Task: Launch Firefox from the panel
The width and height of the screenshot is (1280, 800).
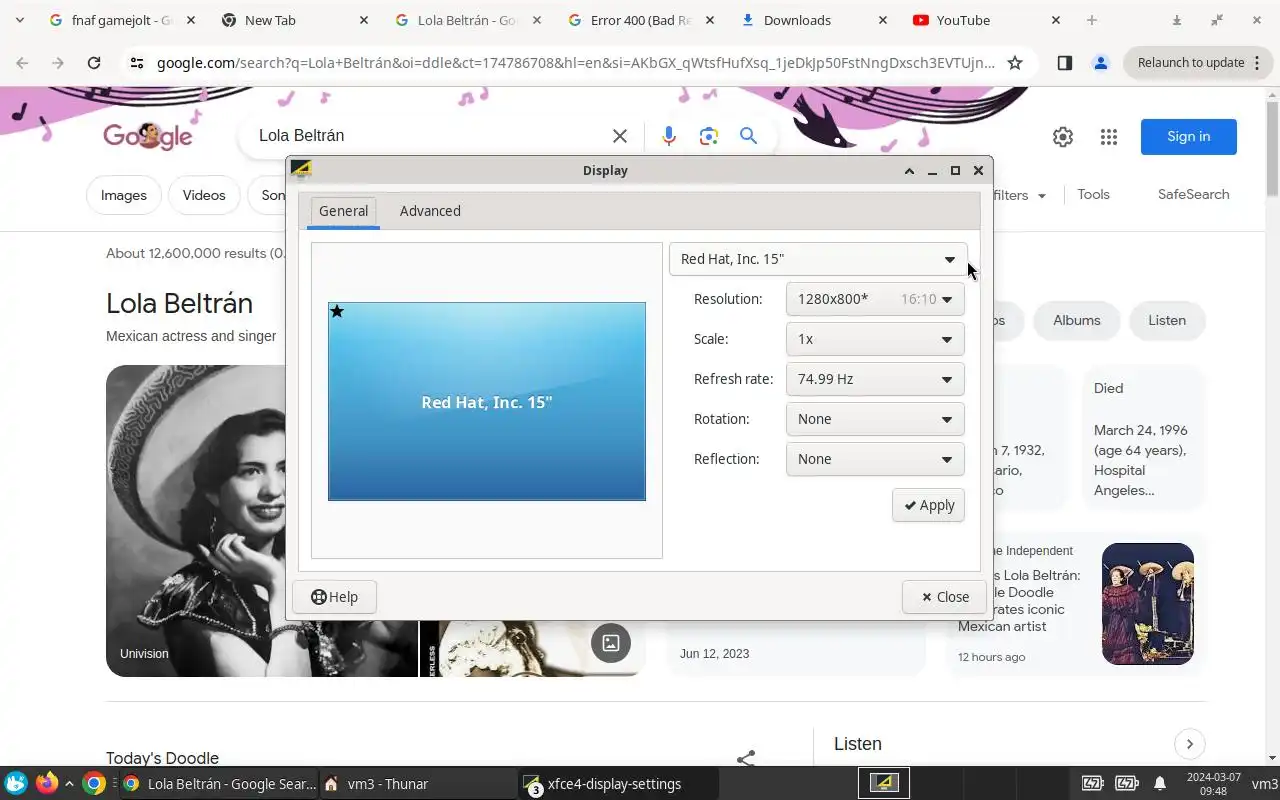Action: 46,783
